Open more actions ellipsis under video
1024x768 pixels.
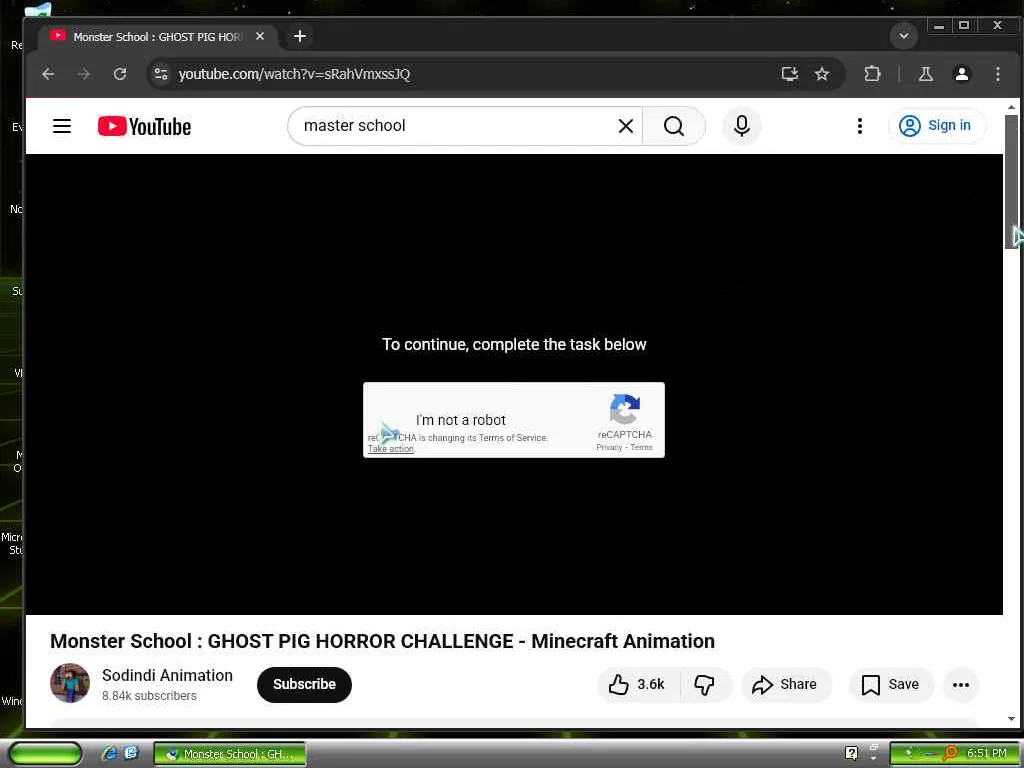(961, 684)
